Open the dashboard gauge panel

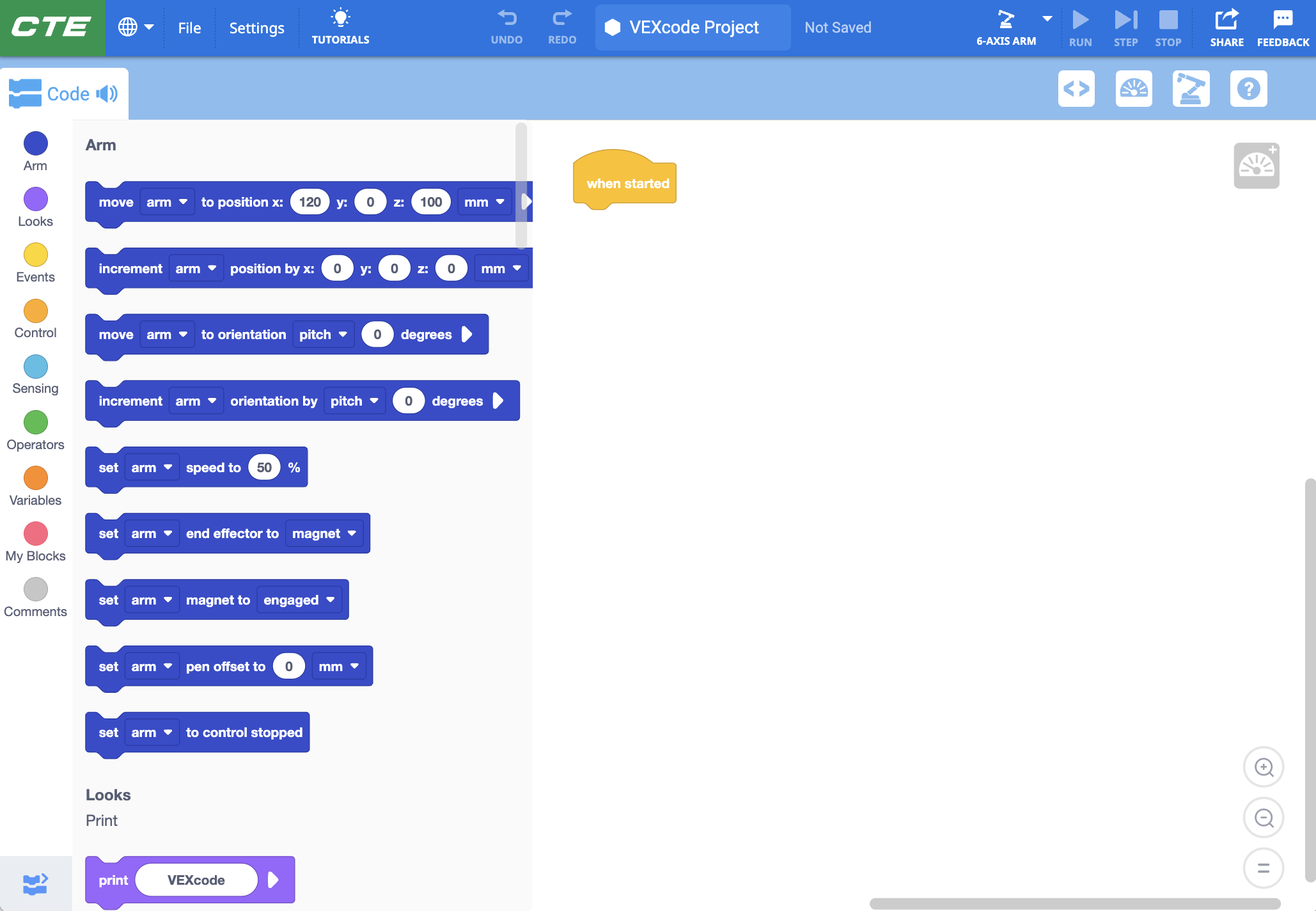coord(1134,89)
